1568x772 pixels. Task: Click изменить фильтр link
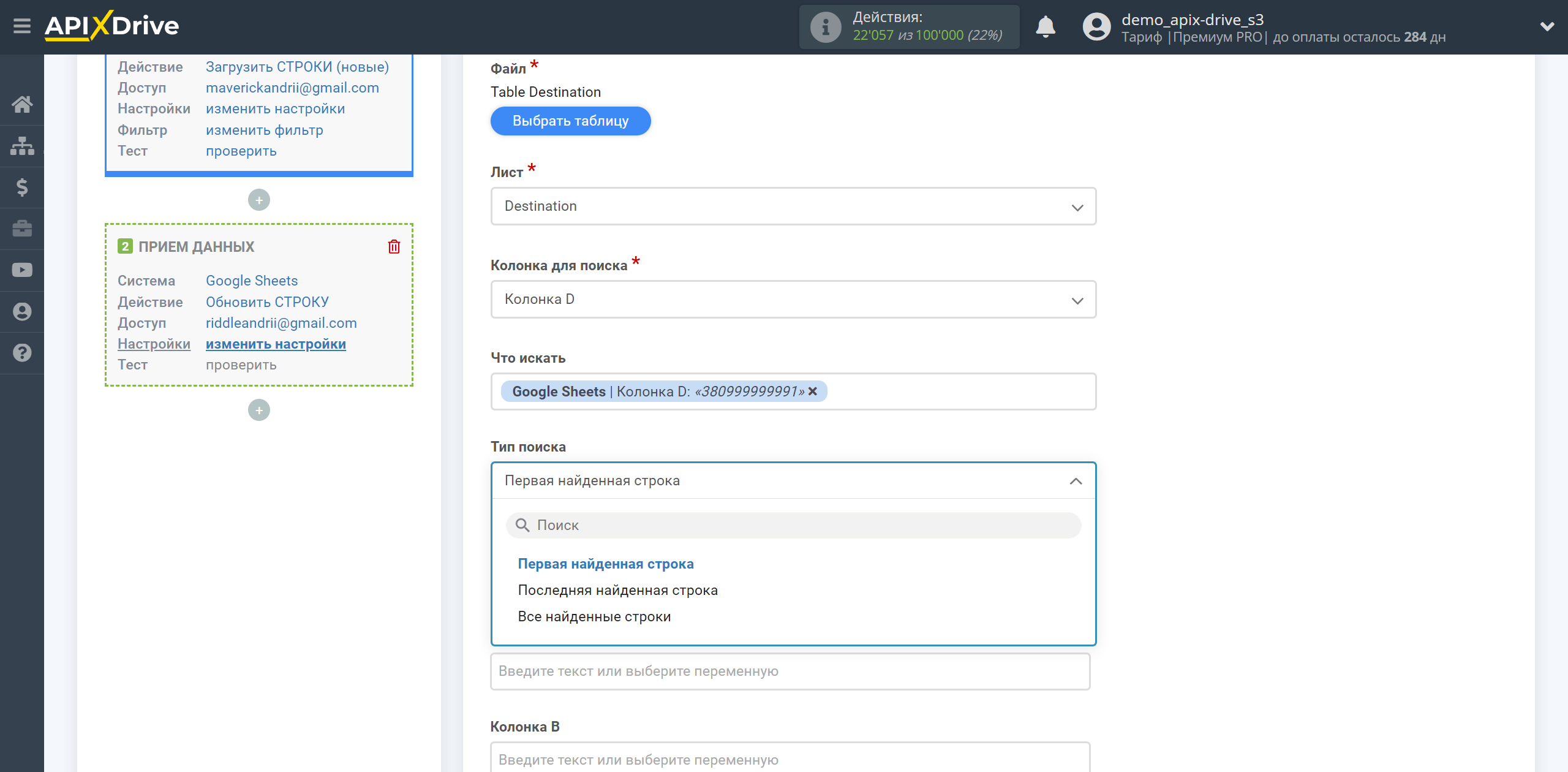[x=264, y=130]
